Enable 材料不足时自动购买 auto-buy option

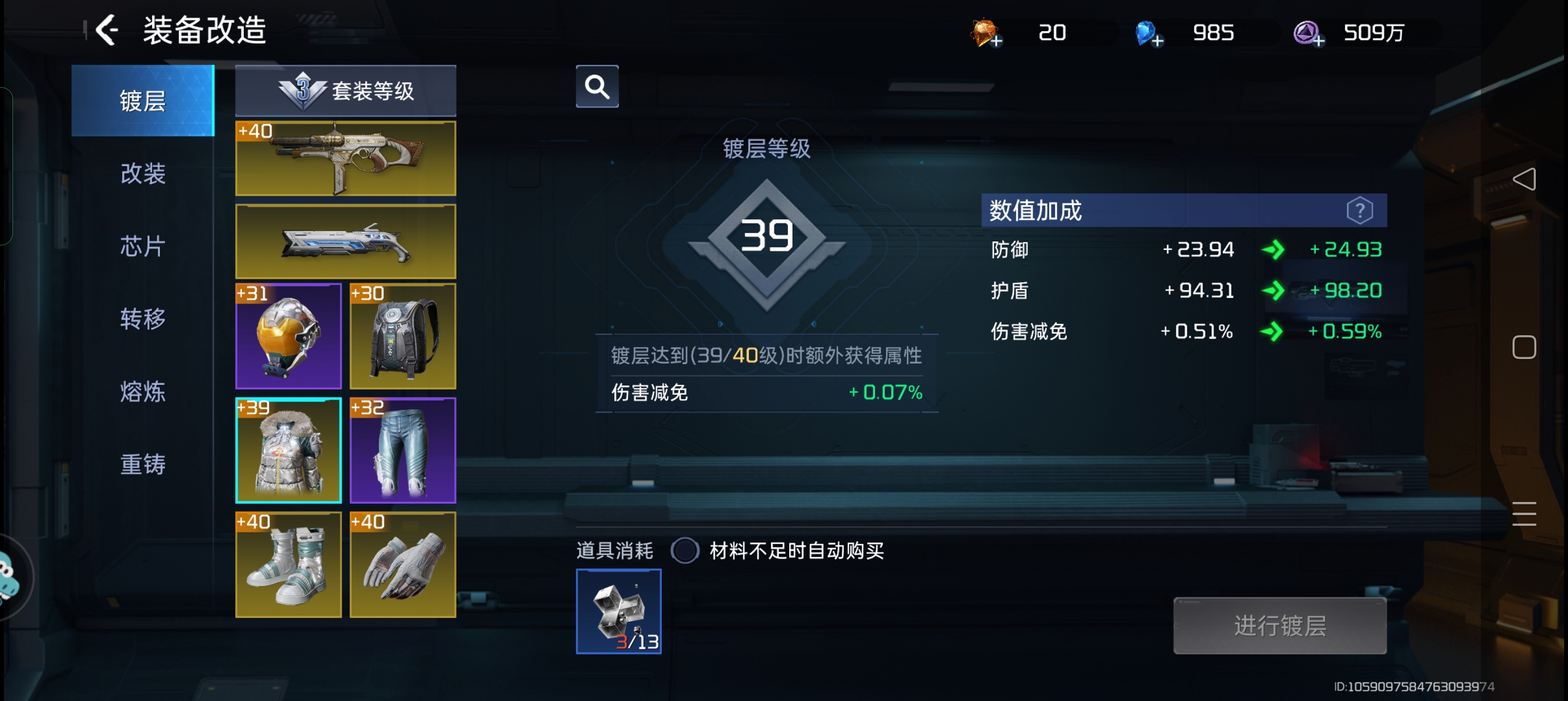click(685, 550)
